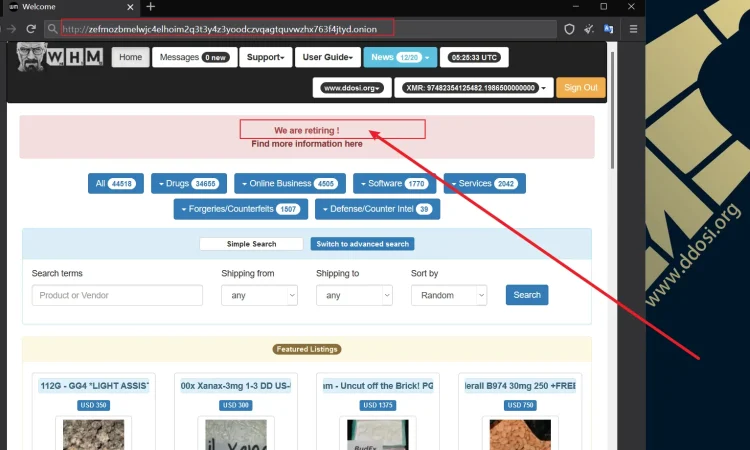Click the blue Search button

pos(526,295)
